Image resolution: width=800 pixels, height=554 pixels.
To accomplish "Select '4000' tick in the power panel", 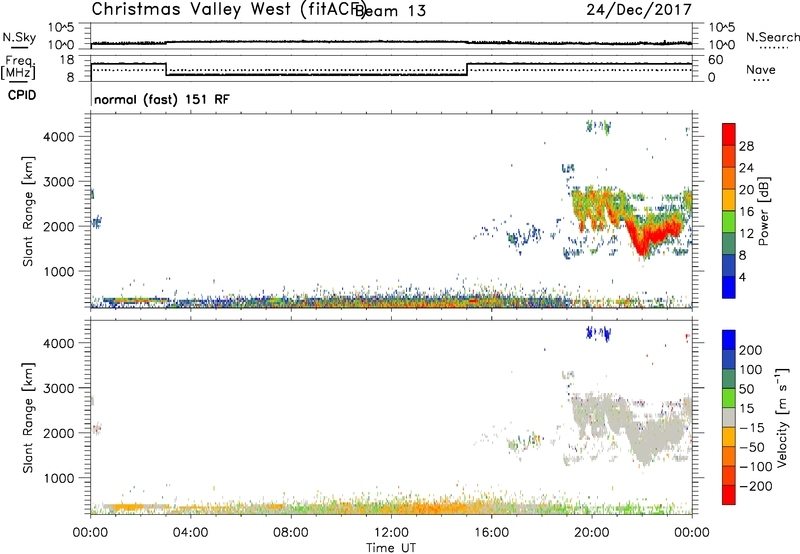I will click(x=58, y=137).
